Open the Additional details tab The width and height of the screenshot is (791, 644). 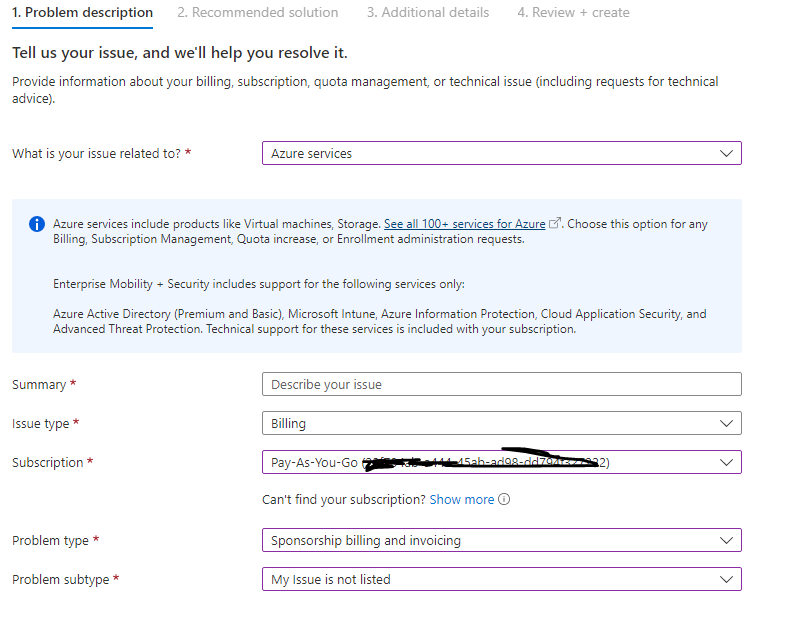pos(428,13)
